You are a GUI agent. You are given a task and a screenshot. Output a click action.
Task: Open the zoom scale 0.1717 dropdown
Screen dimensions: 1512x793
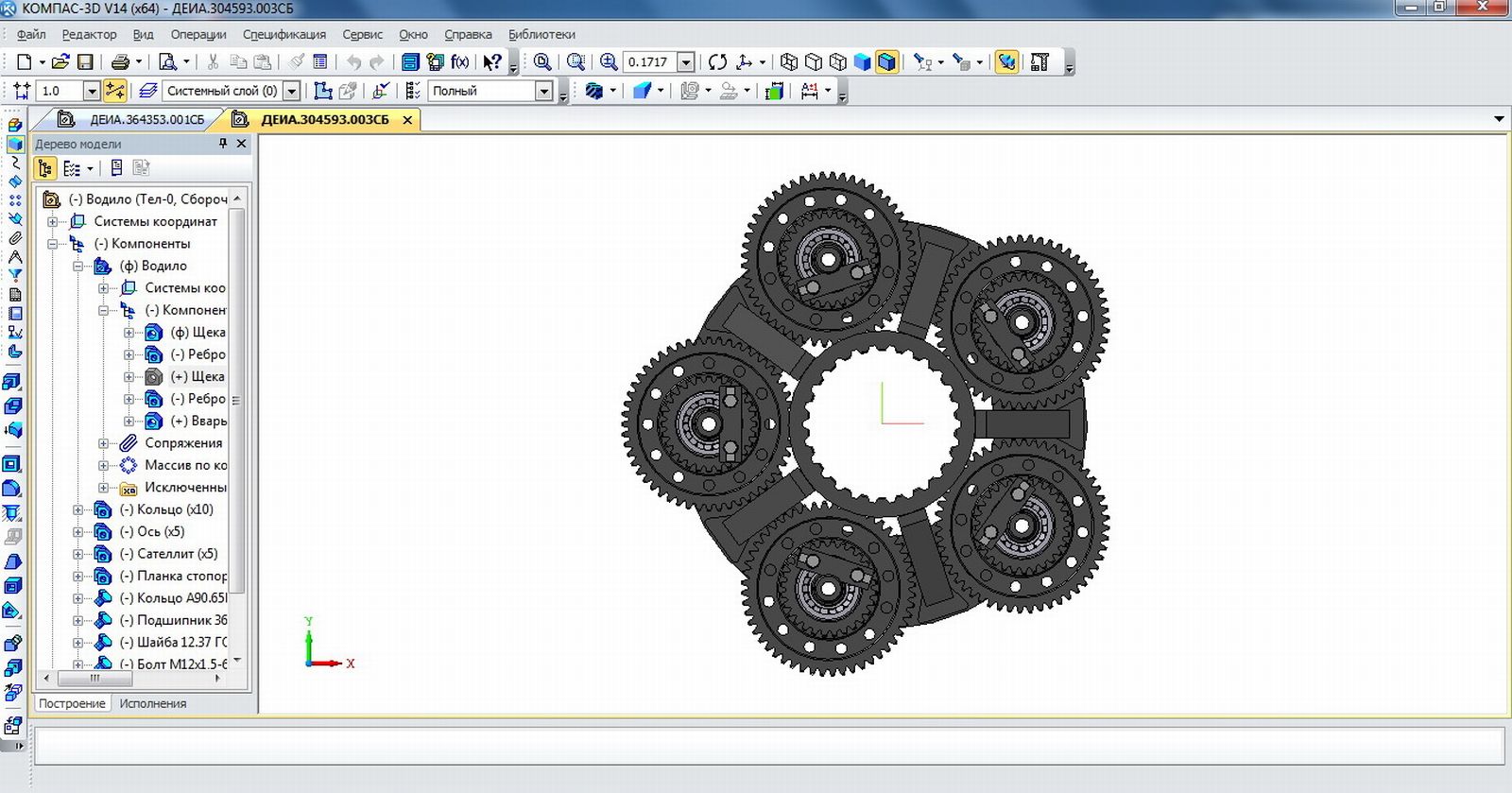click(686, 62)
